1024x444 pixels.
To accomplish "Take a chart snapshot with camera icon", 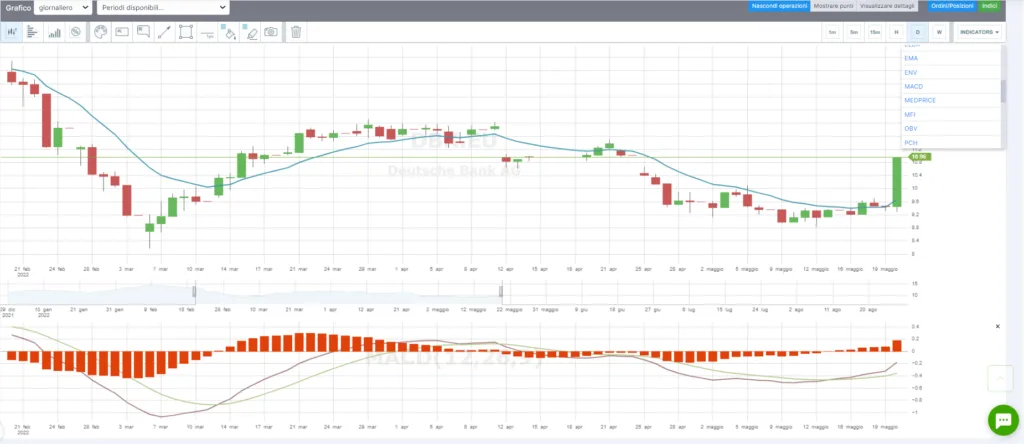I will click(x=271, y=32).
